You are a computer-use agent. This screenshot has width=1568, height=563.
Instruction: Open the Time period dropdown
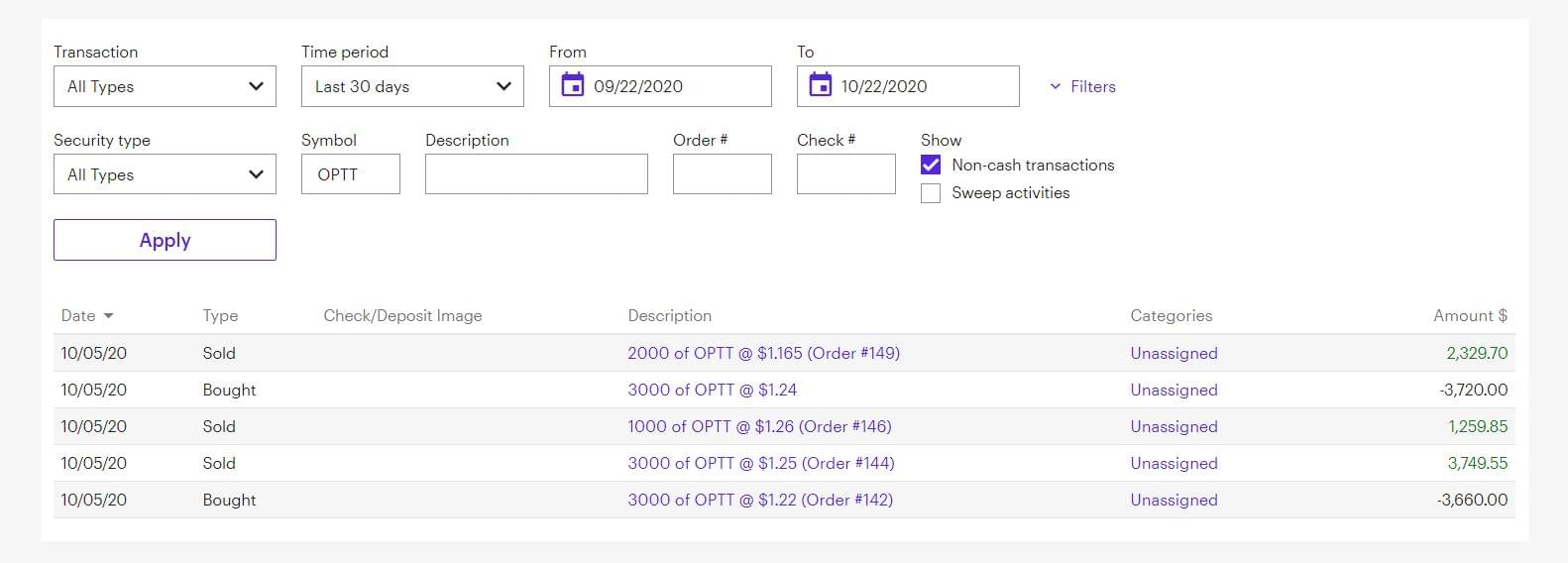(412, 86)
